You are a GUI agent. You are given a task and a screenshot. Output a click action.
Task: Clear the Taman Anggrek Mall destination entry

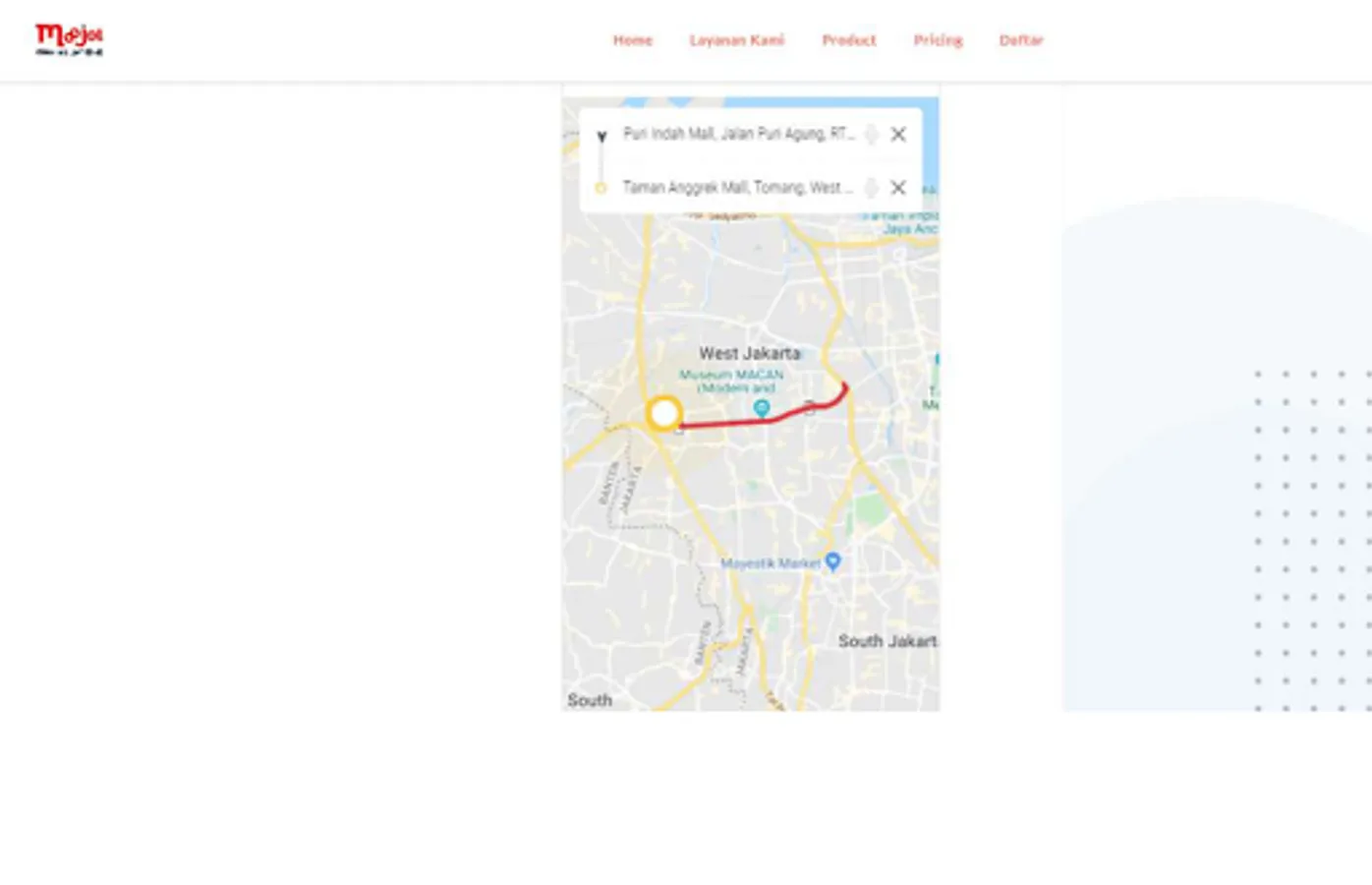(x=898, y=187)
